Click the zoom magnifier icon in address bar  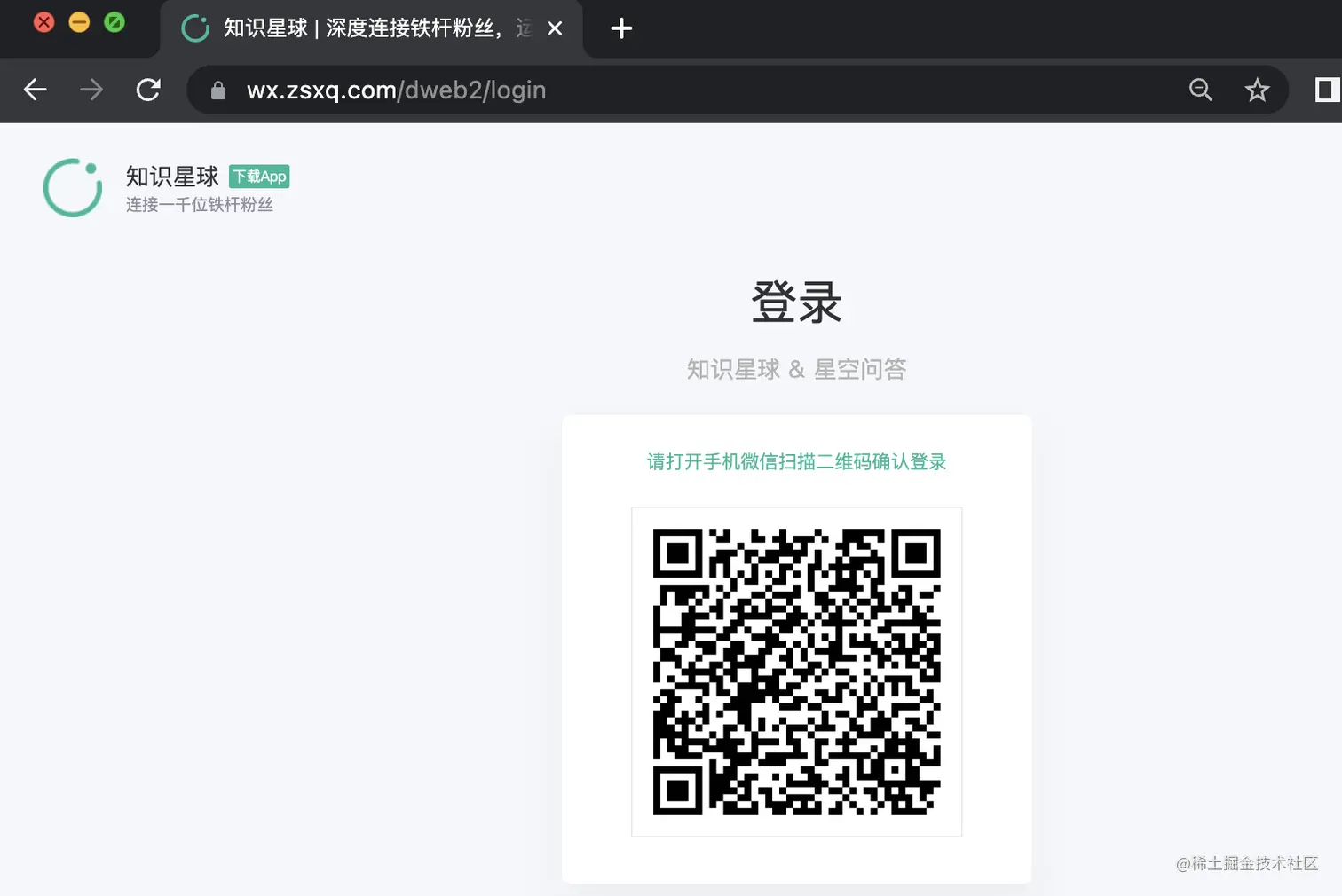1200,90
